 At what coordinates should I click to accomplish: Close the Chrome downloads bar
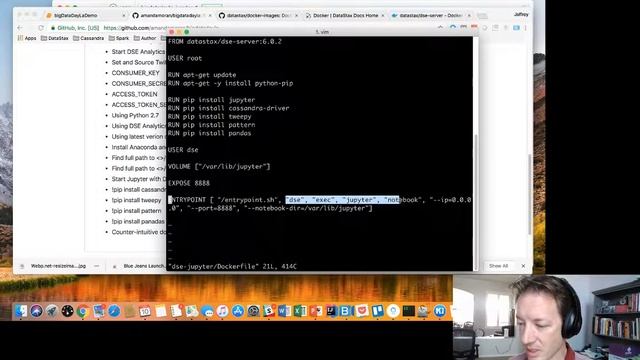(523, 266)
